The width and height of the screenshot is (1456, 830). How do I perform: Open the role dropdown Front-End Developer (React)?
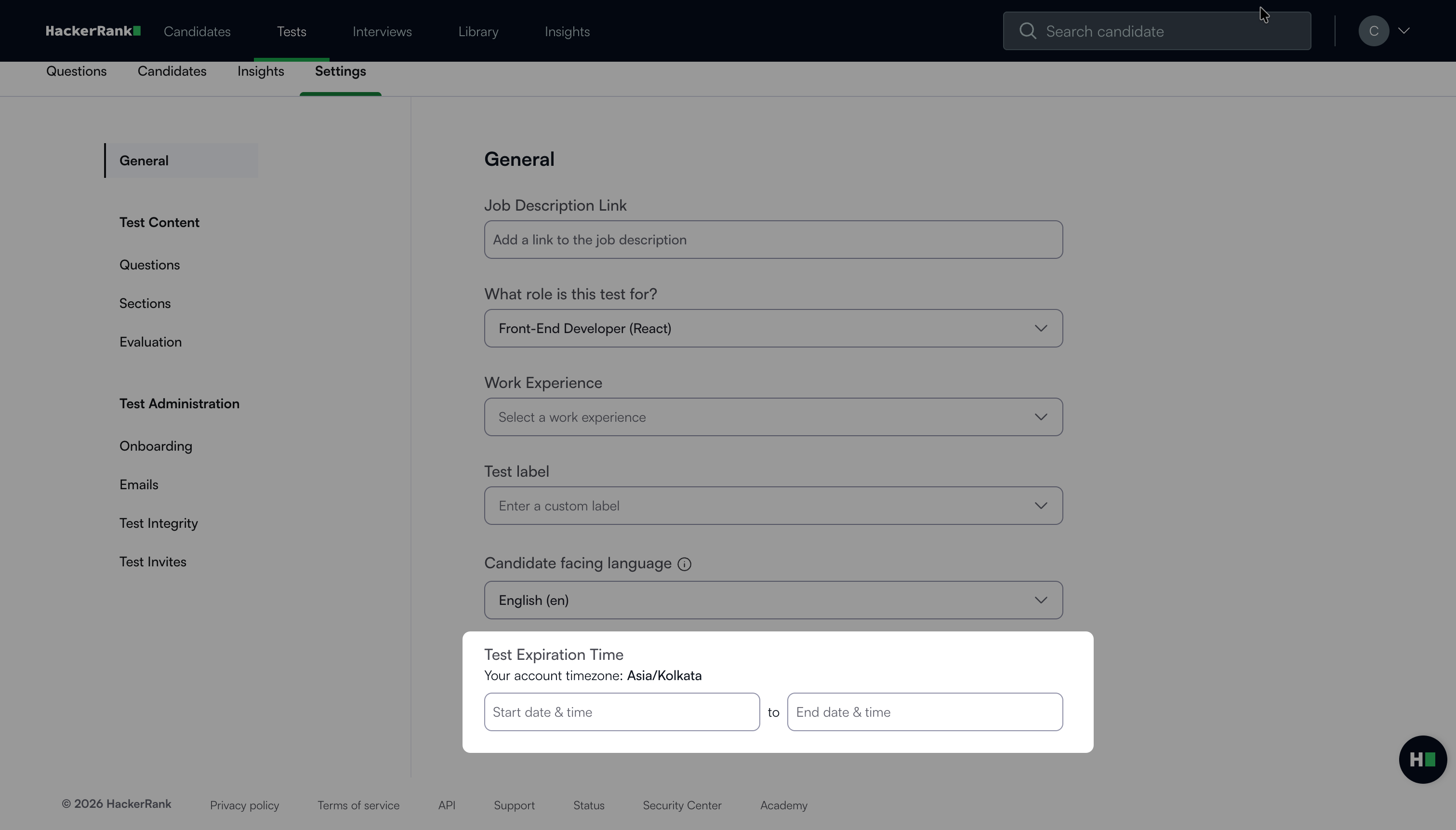(x=773, y=328)
